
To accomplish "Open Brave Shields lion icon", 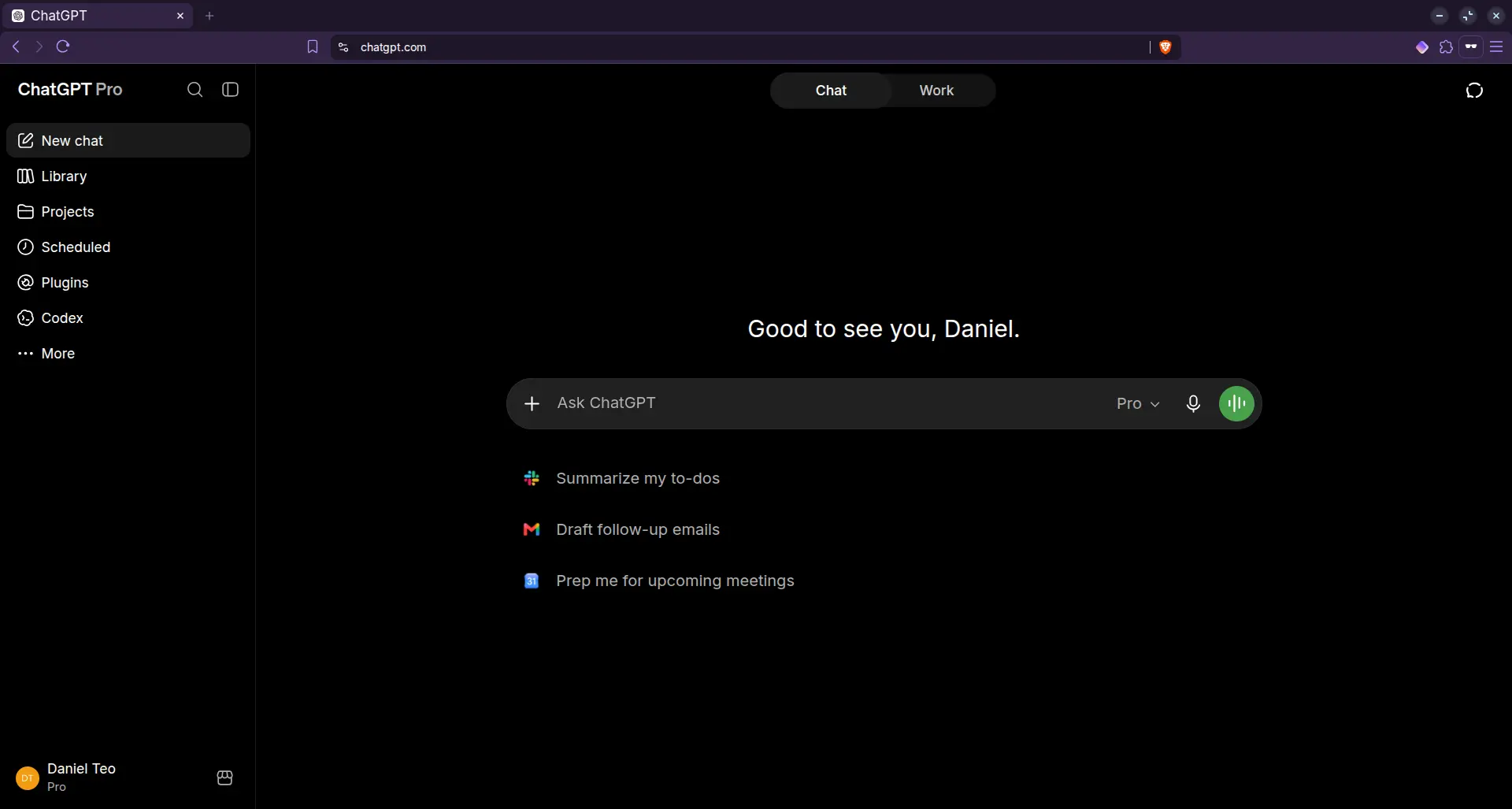I will [x=1165, y=47].
